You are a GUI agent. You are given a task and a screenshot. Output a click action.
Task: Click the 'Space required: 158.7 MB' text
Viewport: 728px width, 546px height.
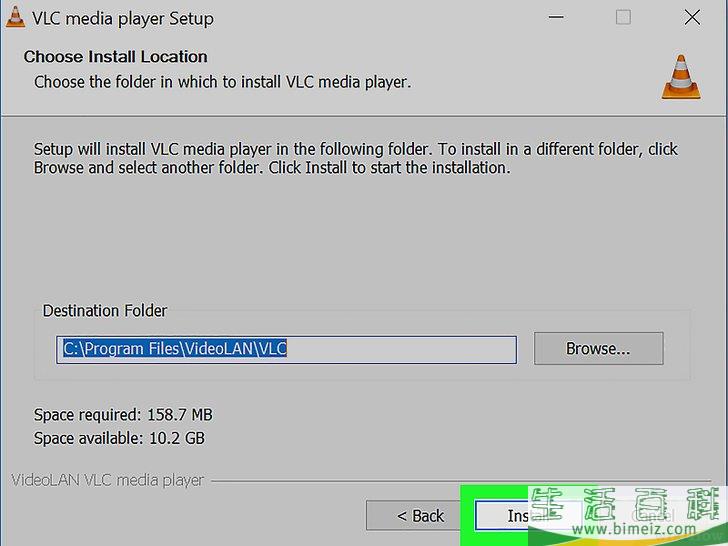coord(123,415)
